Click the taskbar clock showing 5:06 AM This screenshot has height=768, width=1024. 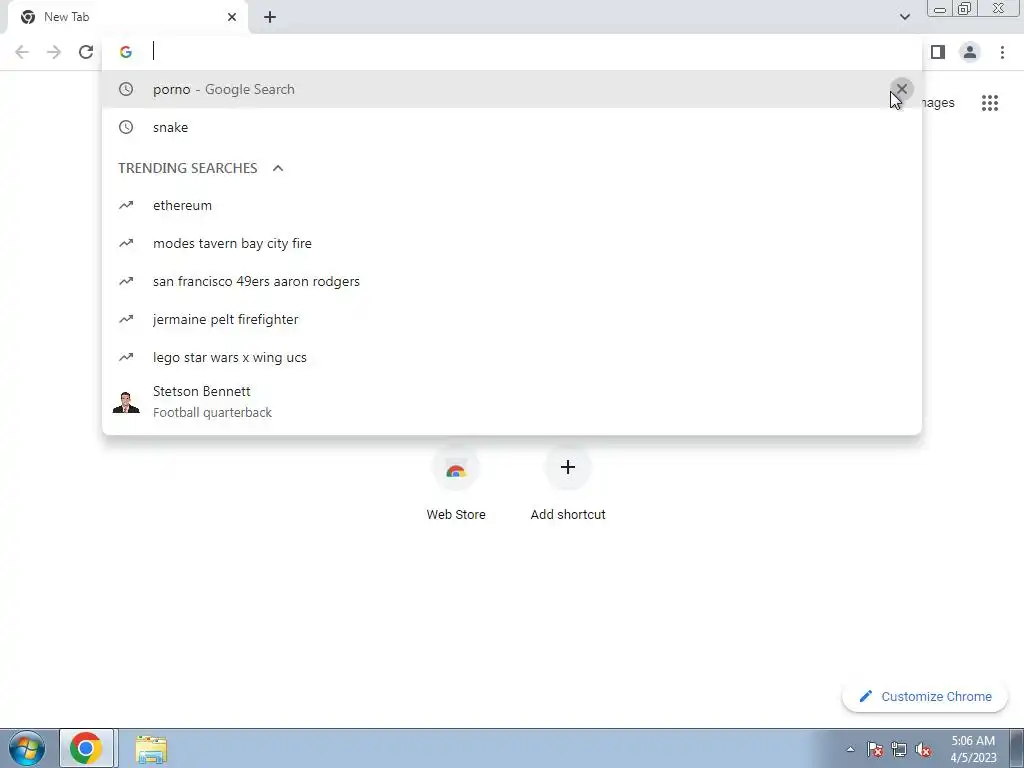tap(973, 749)
